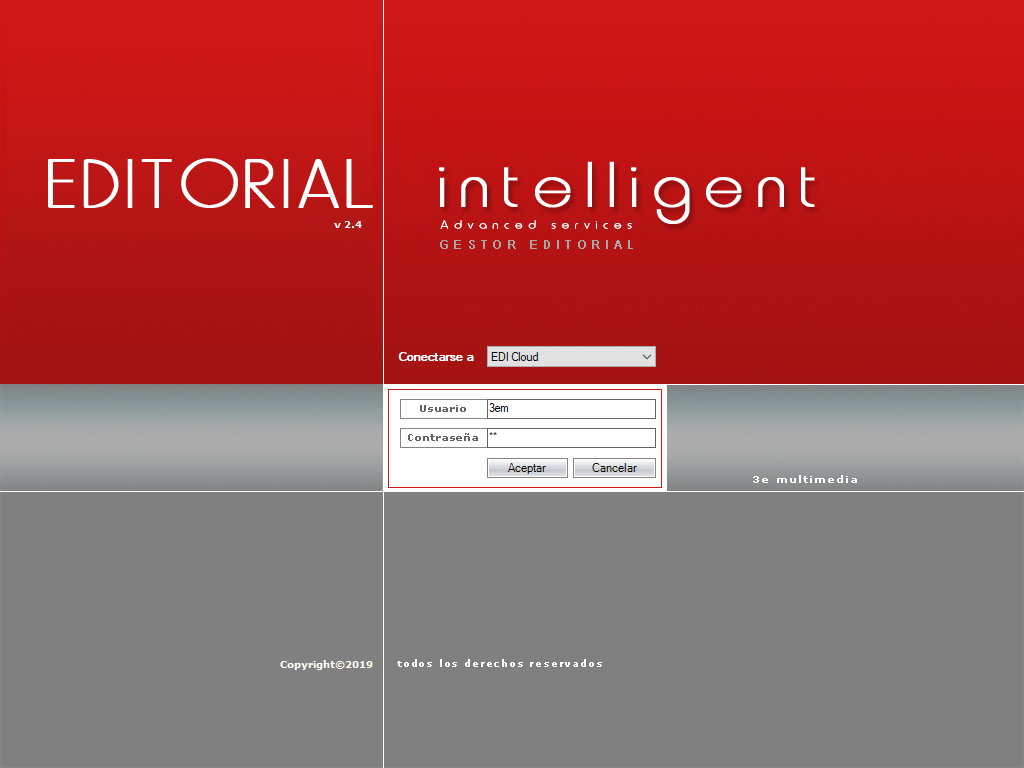Click the Usuario input field containing 3em
Screen dimensions: 1024x768
pyautogui.click(x=571, y=409)
